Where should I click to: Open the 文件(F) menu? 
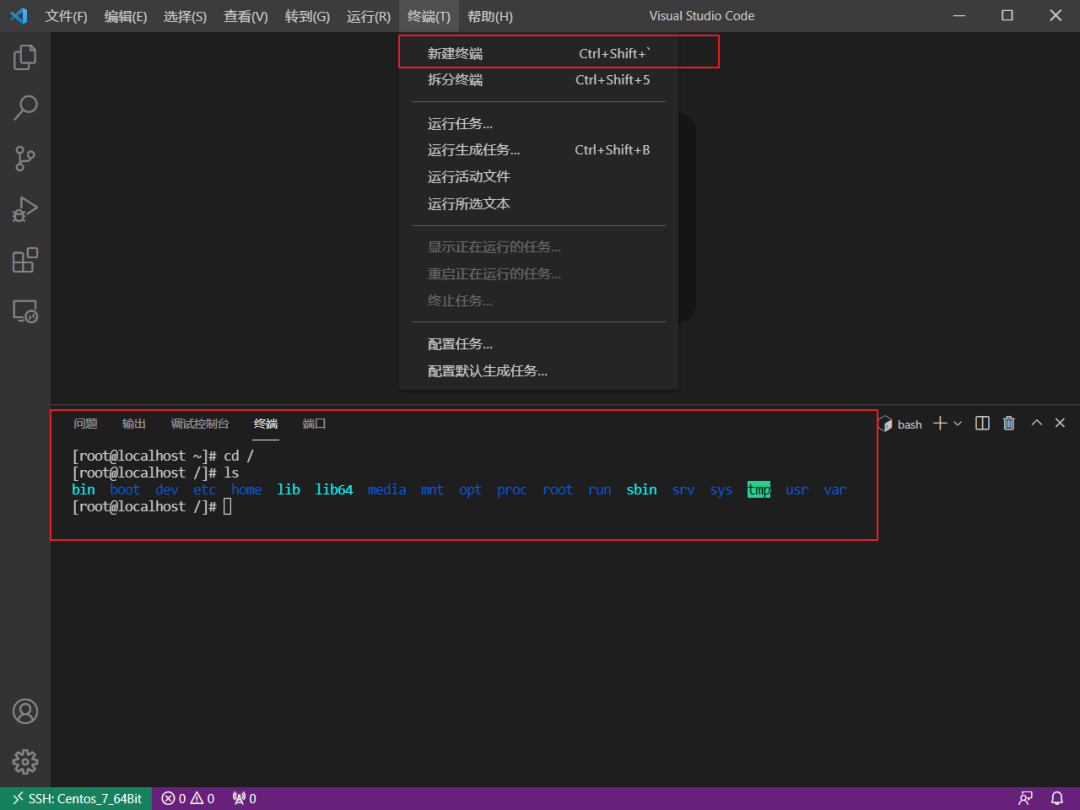pyautogui.click(x=66, y=17)
